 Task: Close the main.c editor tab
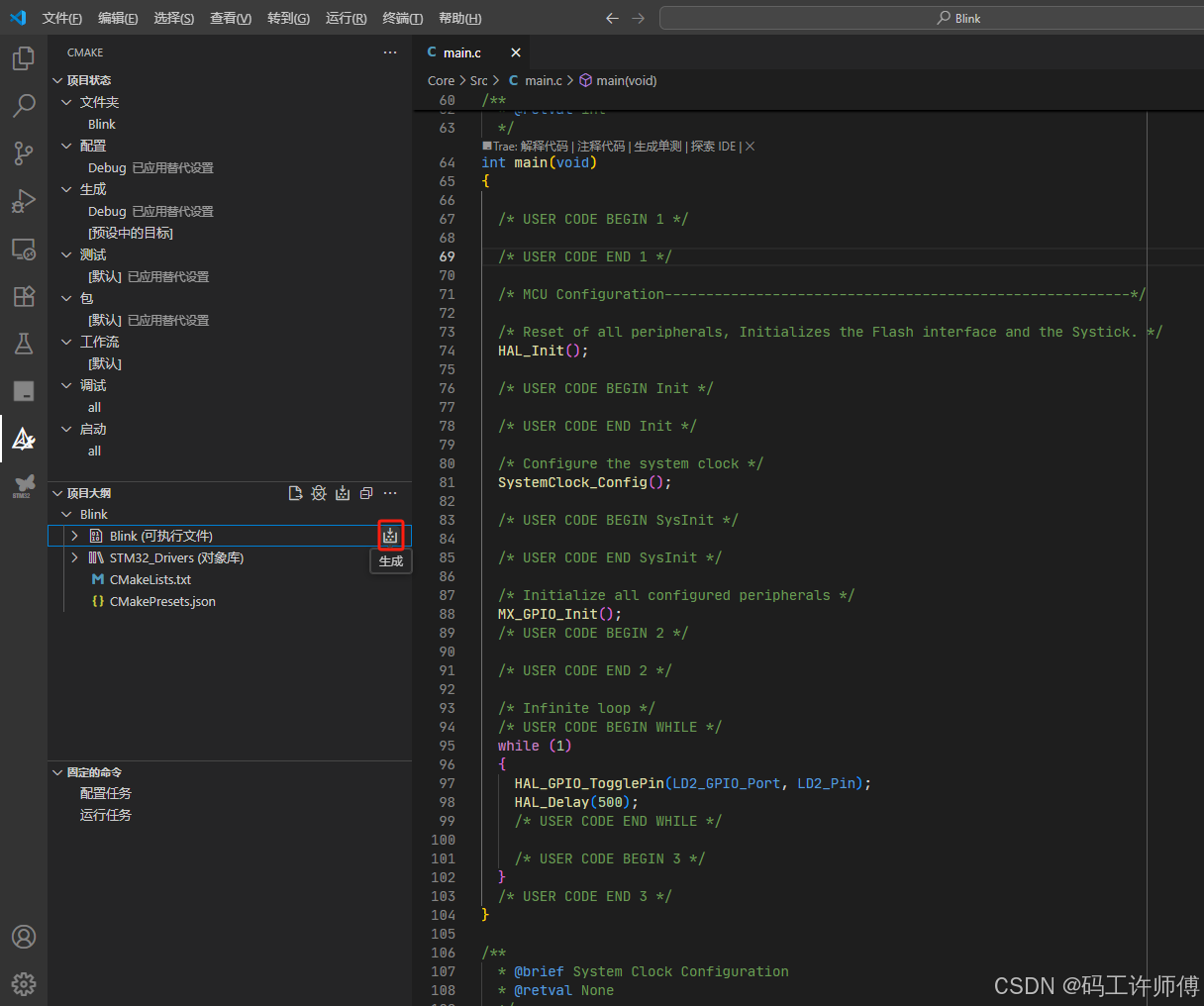(516, 52)
